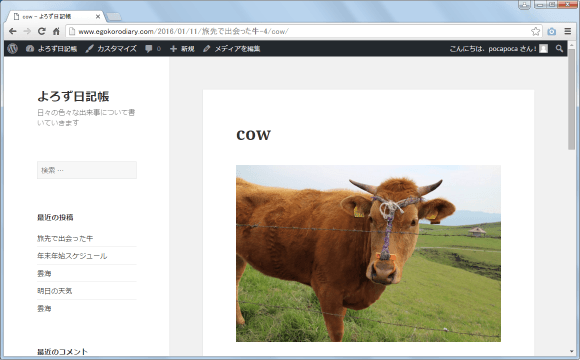
Task: Open こんにちは pocapoca account menu
Action: pyautogui.click(x=493, y=48)
